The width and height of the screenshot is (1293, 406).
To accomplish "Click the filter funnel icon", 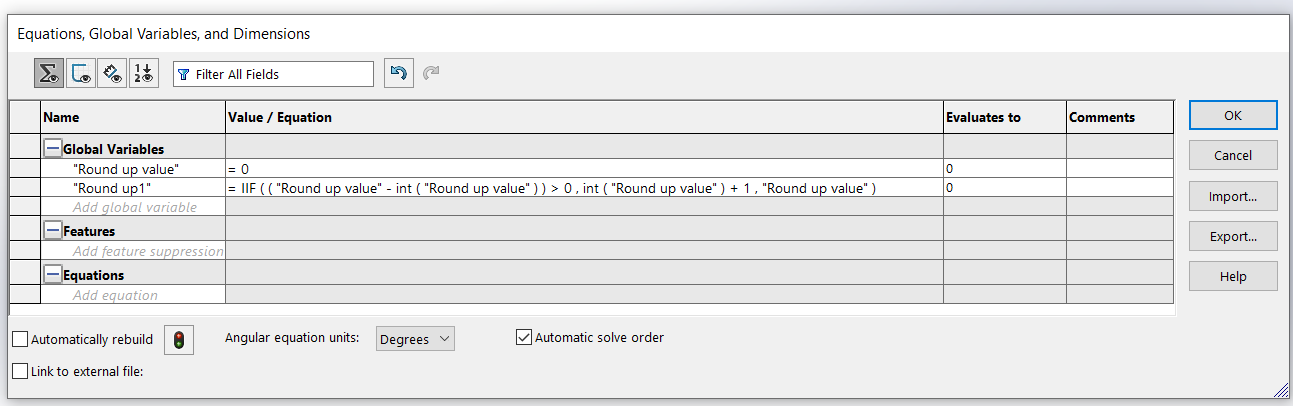I will [x=183, y=75].
